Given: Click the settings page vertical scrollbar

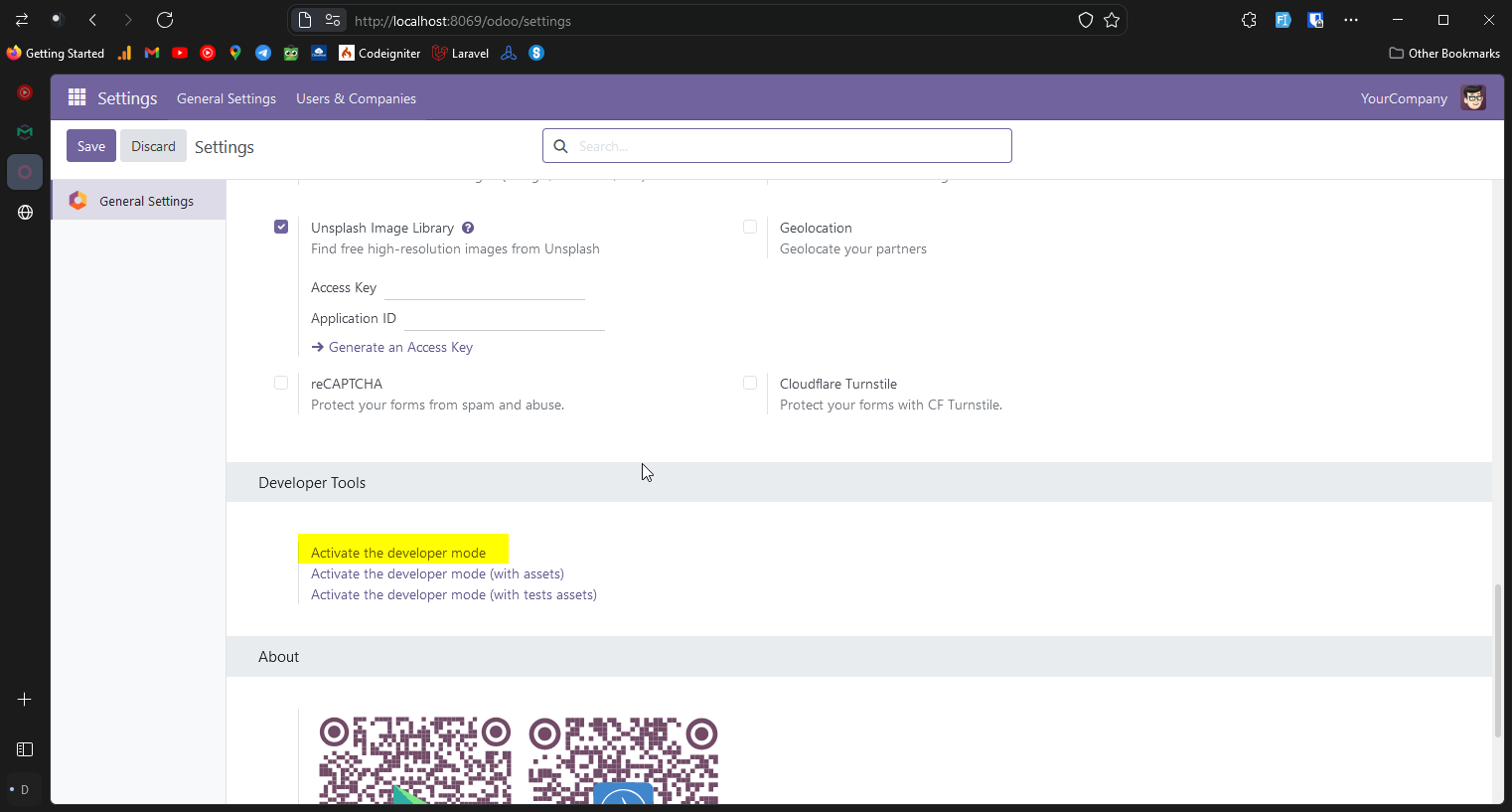Looking at the screenshot, I should 1498,661.
